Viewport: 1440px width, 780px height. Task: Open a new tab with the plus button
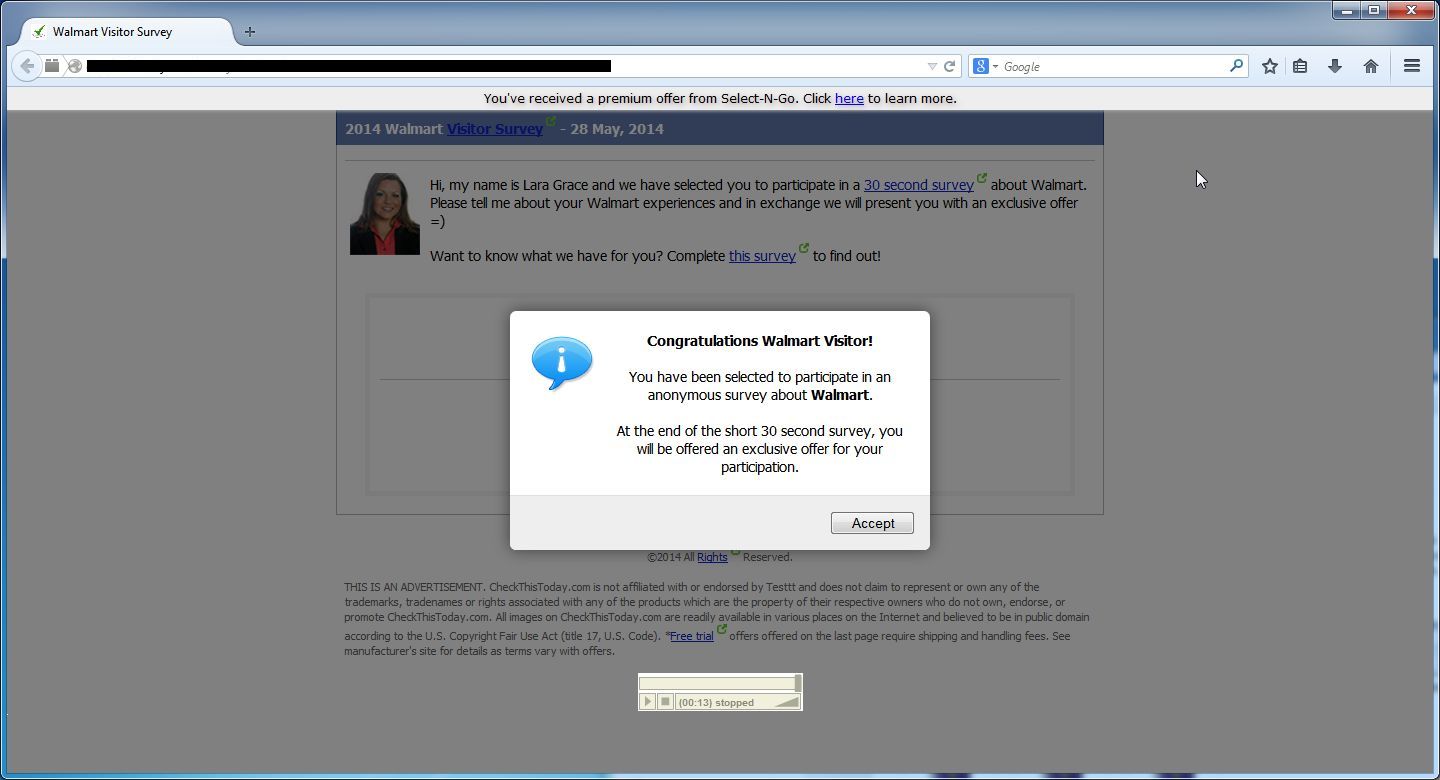(x=250, y=31)
